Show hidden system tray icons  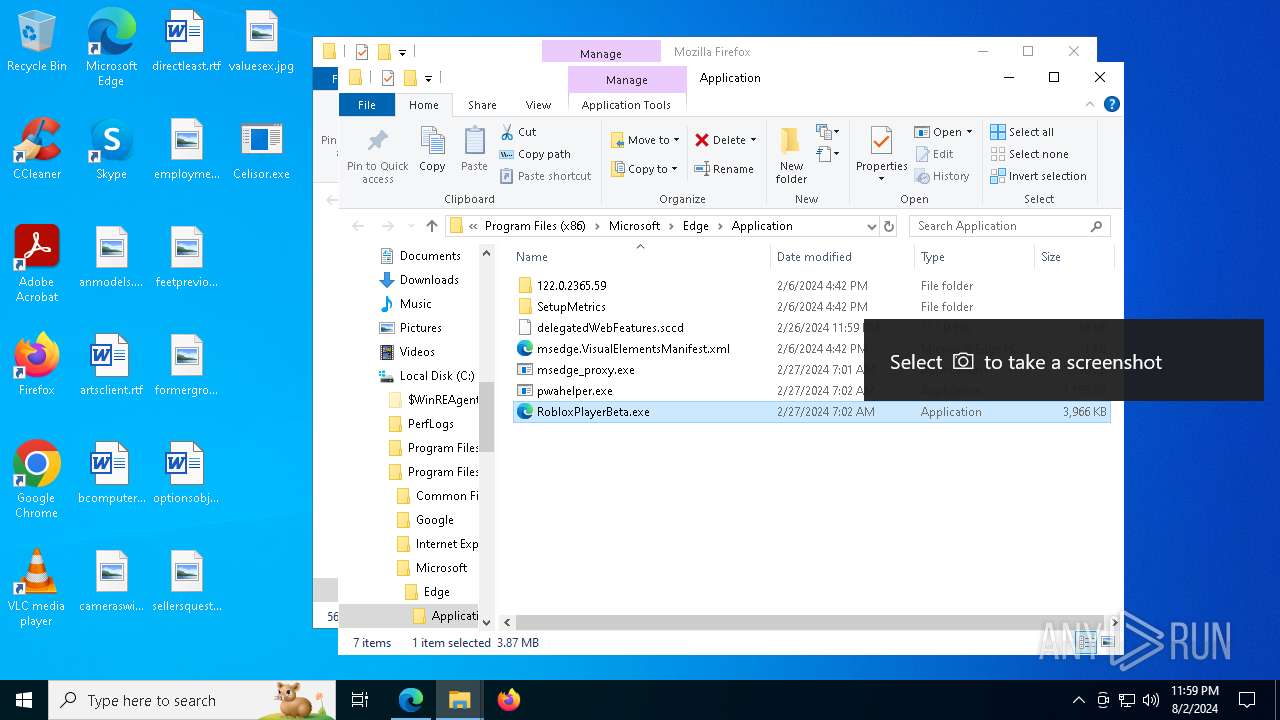click(1078, 700)
